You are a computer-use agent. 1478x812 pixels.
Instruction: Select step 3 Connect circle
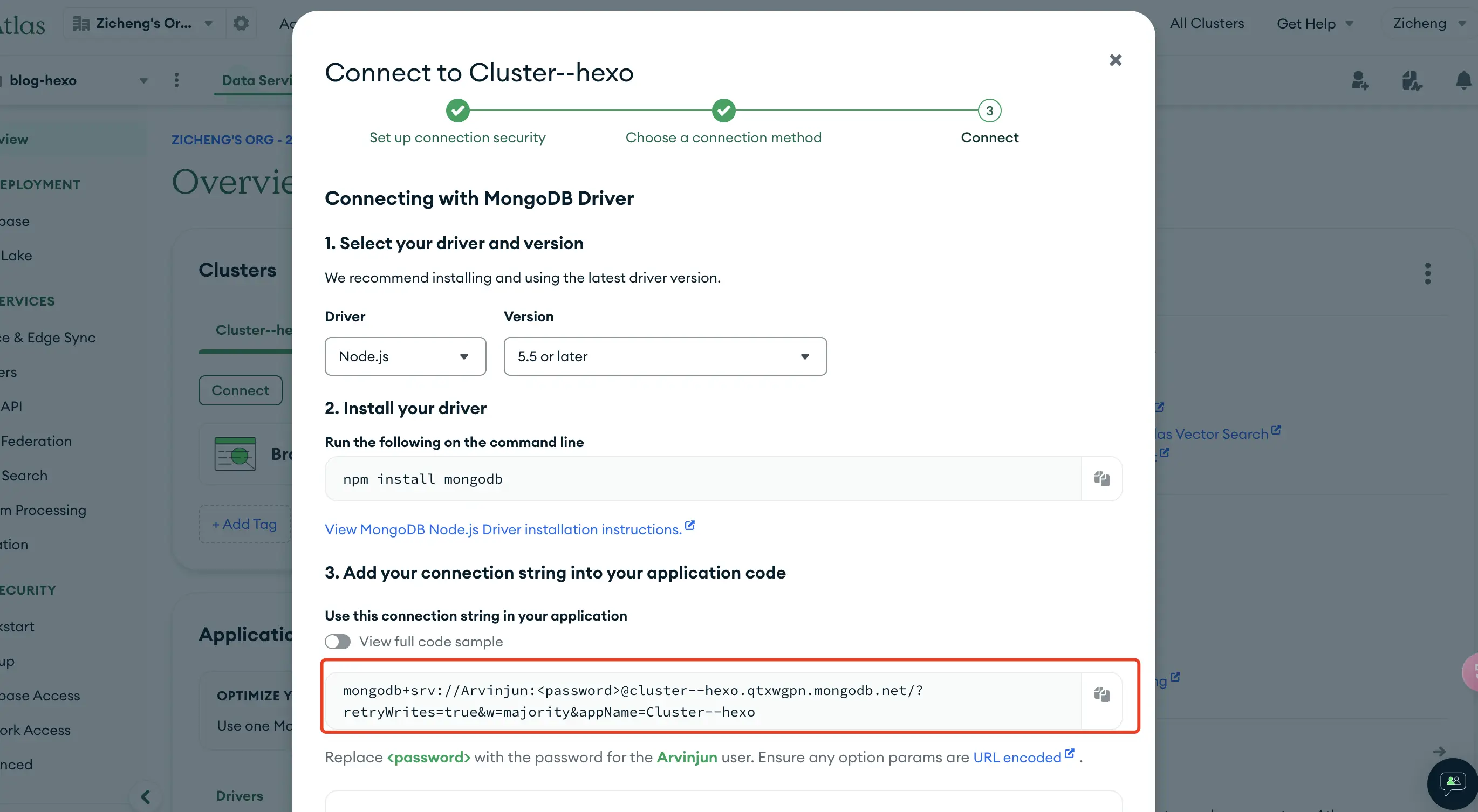[x=989, y=110]
